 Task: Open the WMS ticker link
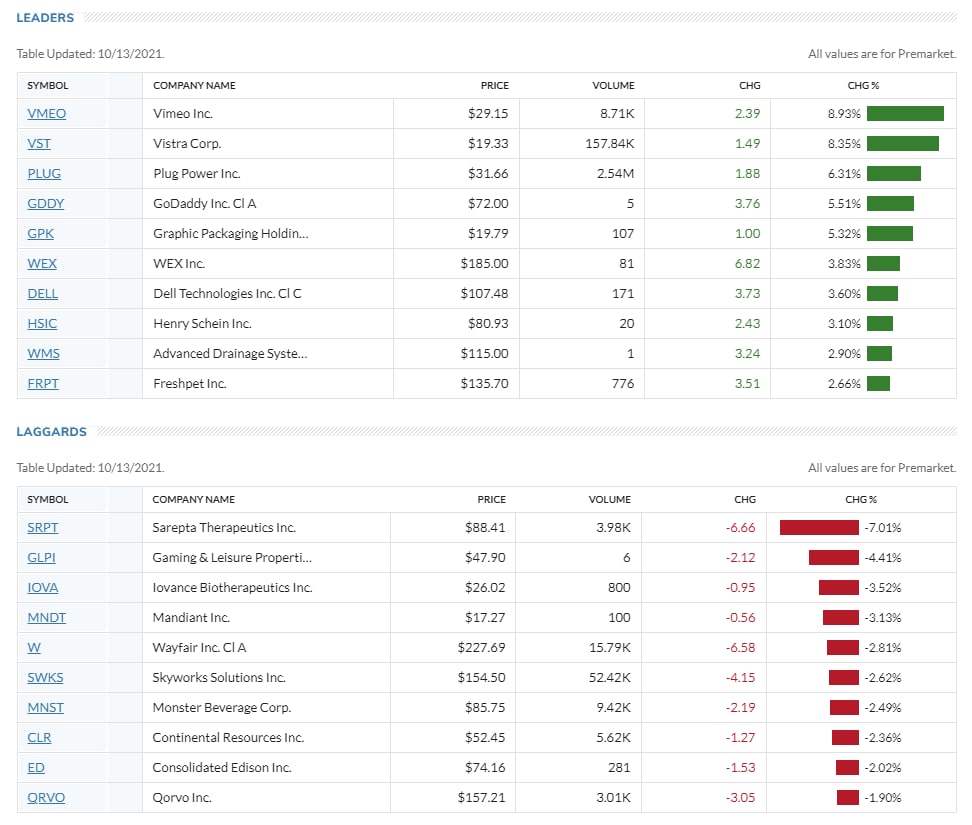click(x=43, y=353)
